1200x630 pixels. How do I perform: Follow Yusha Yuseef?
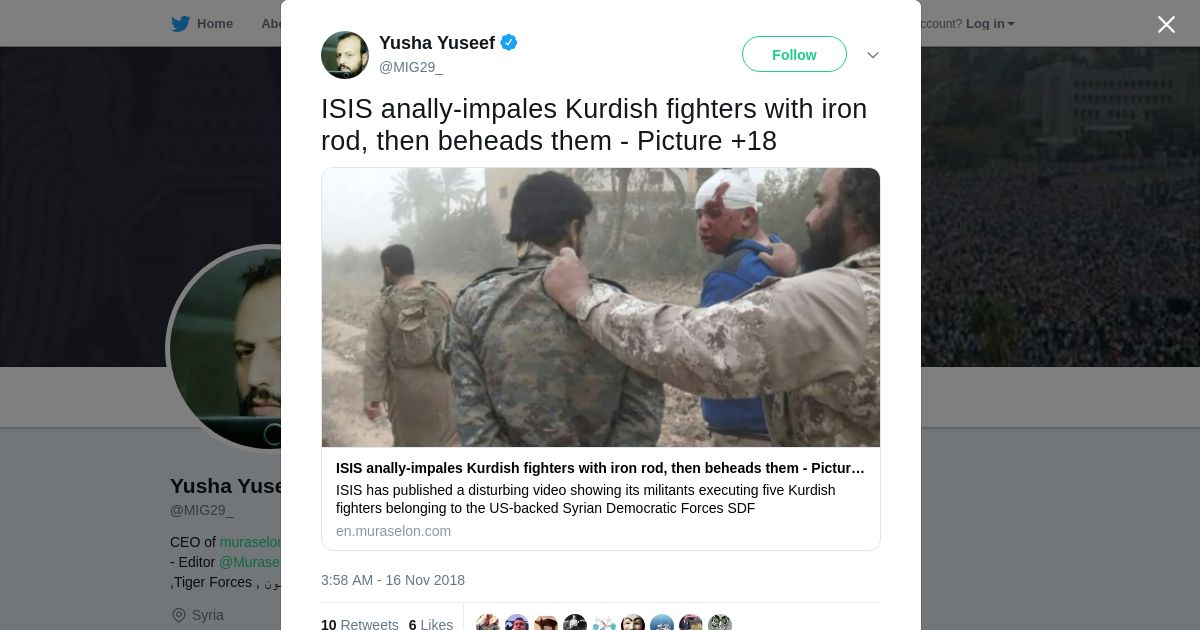[794, 55]
